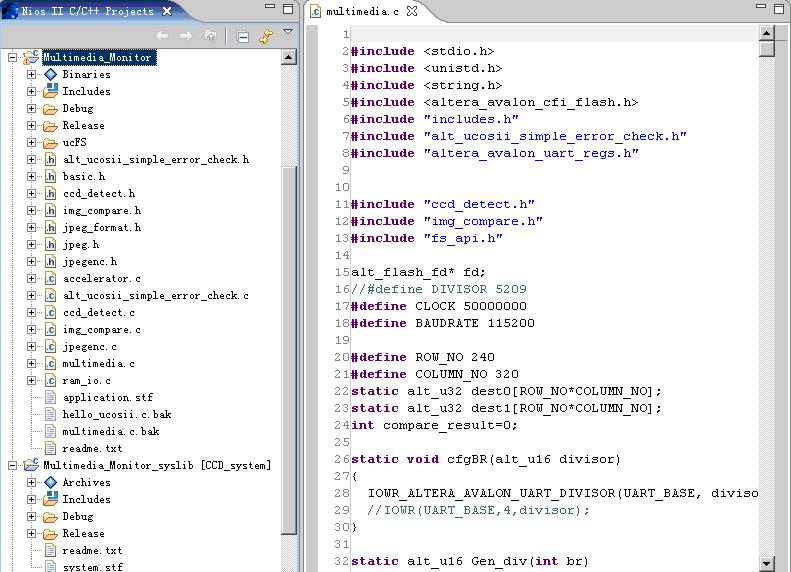Click the C file icon for ram_io.c
The height and width of the screenshot is (572, 791).
tap(50, 380)
